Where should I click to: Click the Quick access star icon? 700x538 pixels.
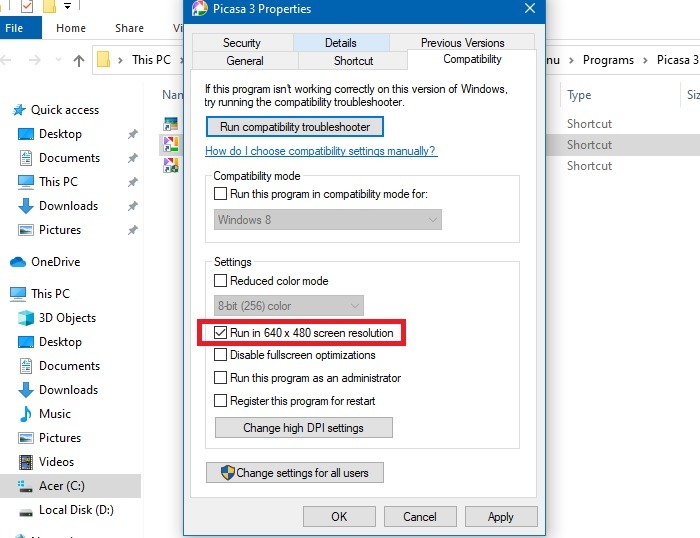coord(19,110)
